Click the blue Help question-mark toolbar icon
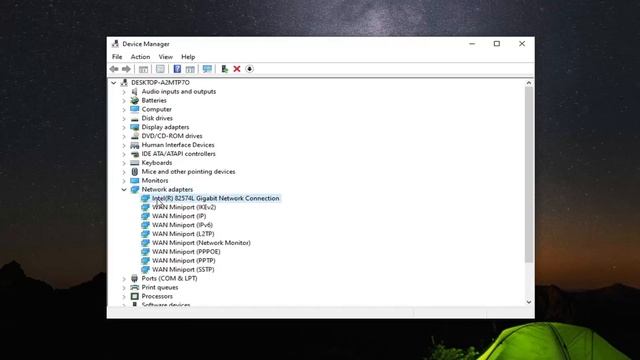640x360 pixels. 177,69
